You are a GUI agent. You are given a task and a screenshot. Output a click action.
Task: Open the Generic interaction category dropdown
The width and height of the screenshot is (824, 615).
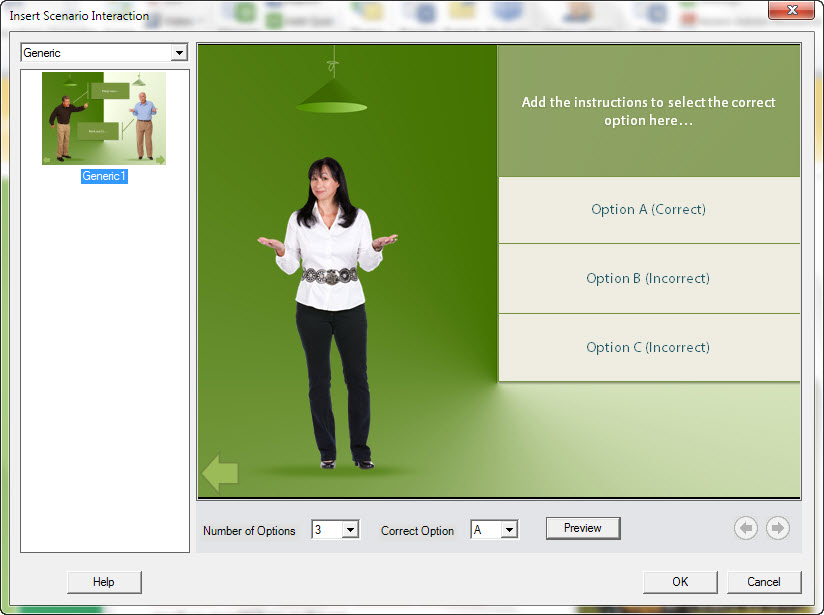click(180, 52)
